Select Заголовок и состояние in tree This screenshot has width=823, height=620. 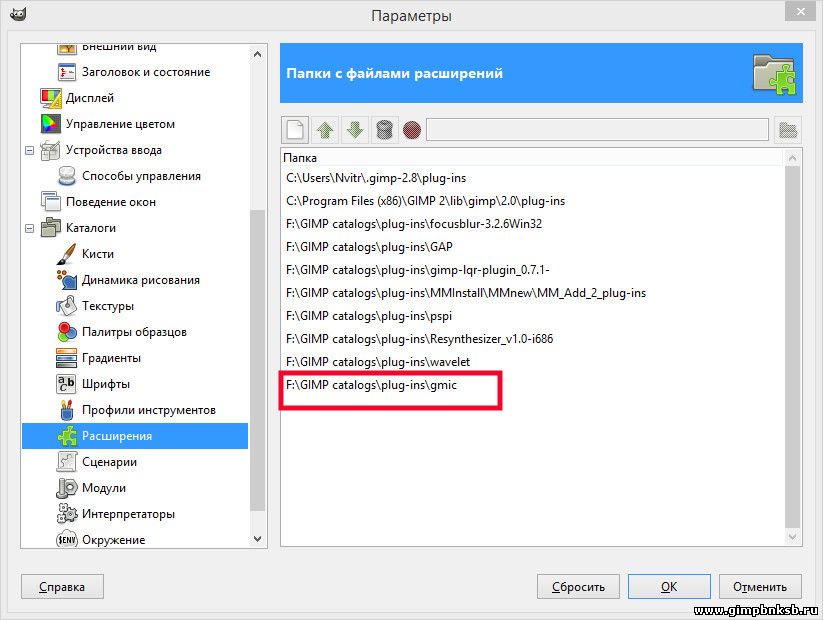146,72
